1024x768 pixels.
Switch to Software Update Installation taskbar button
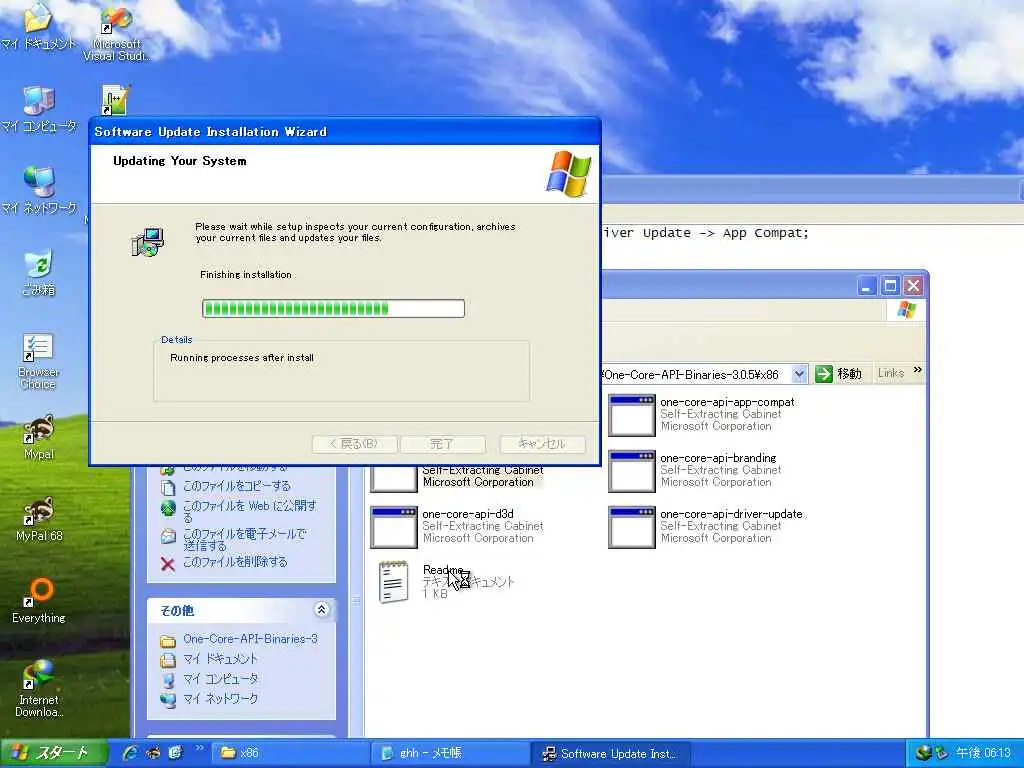pyautogui.click(x=610, y=753)
